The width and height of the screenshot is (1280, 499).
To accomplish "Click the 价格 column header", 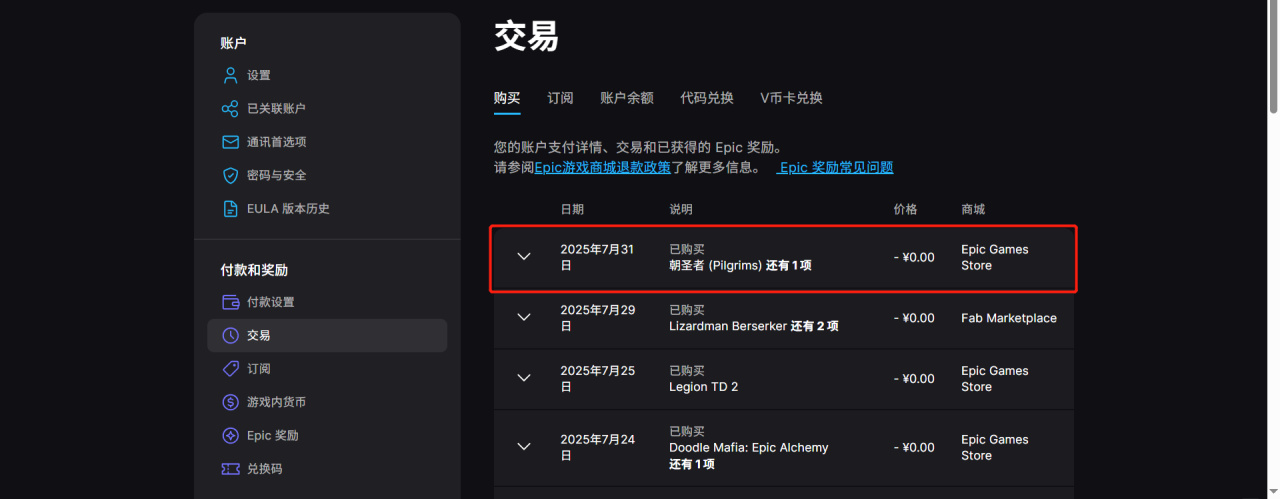I will click(x=905, y=209).
